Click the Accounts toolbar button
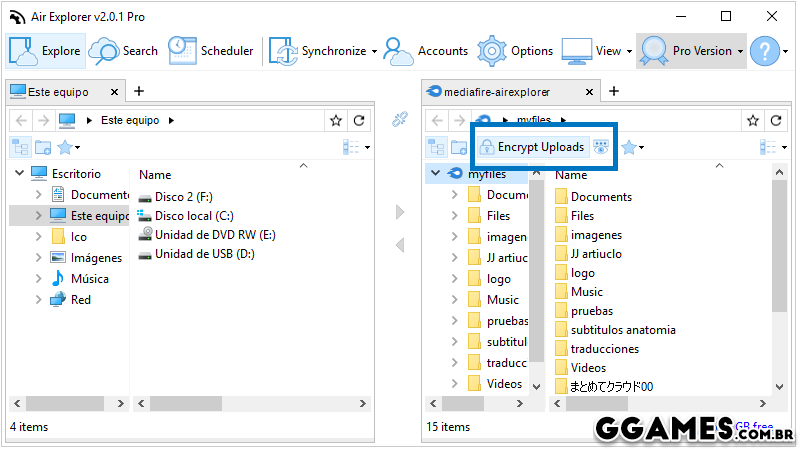The height and width of the screenshot is (449, 800). point(426,51)
